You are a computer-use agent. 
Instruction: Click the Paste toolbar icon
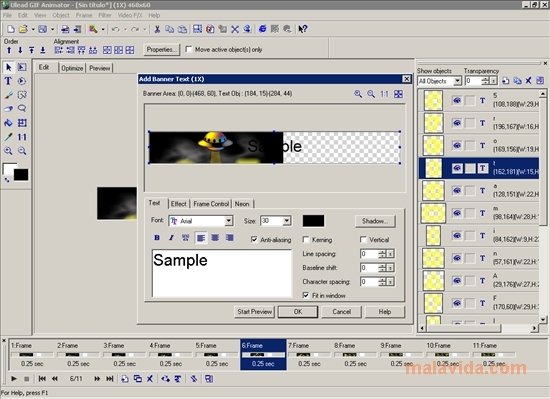[x=182, y=29]
